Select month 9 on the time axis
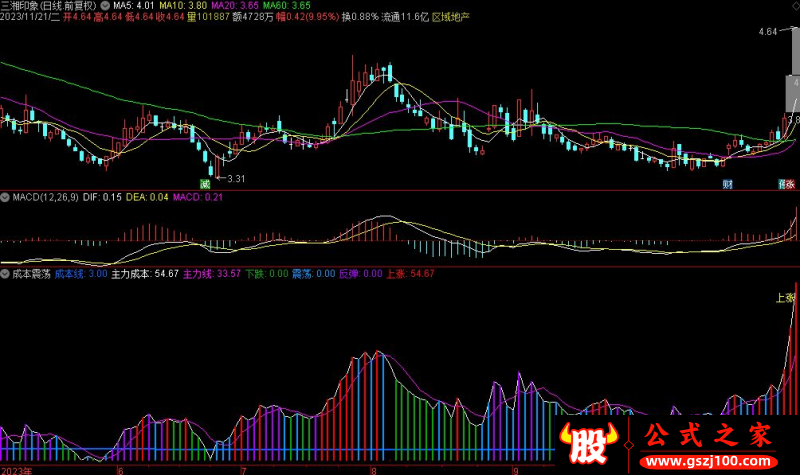Viewport: 800px width, 475px height. (x=516, y=470)
